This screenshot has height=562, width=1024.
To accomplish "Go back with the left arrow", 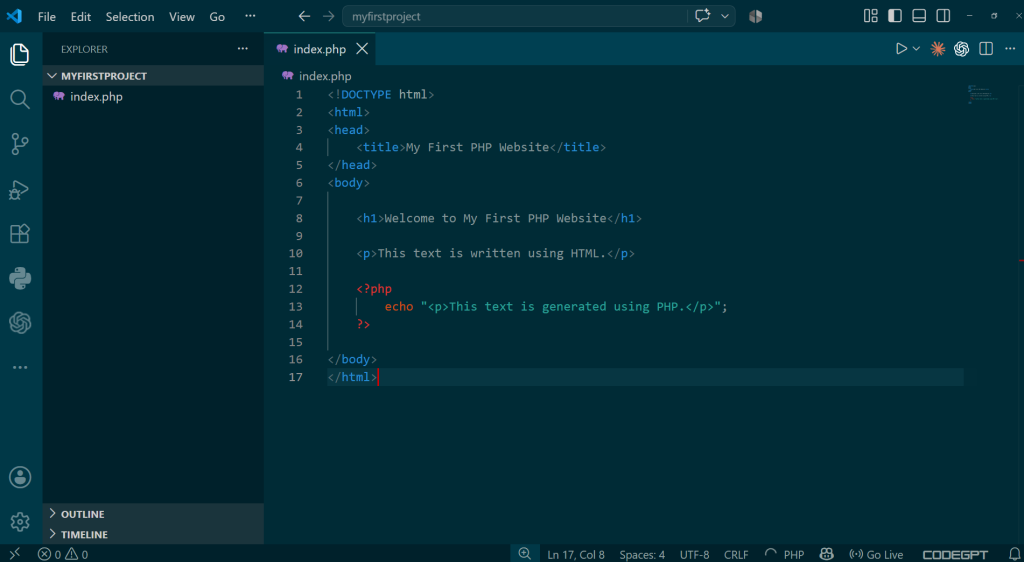I will pyautogui.click(x=304, y=16).
